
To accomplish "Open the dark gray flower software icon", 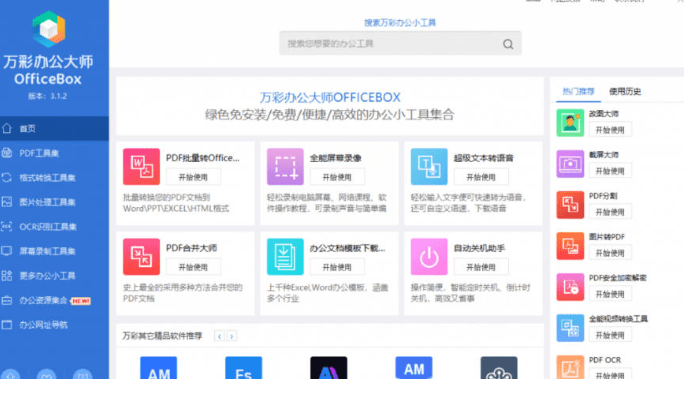I will tap(499, 368).
